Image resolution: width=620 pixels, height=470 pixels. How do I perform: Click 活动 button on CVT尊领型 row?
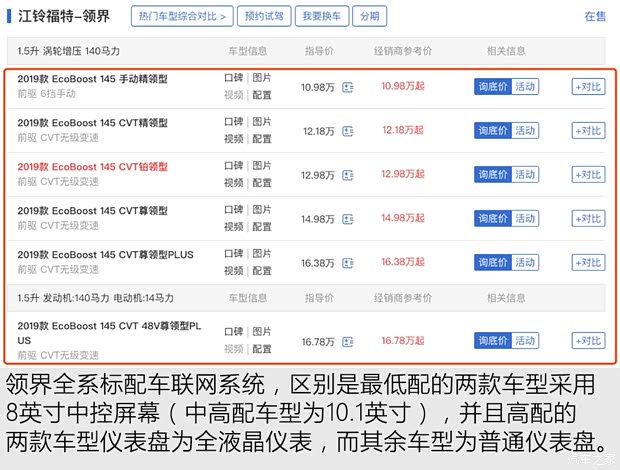525,219
